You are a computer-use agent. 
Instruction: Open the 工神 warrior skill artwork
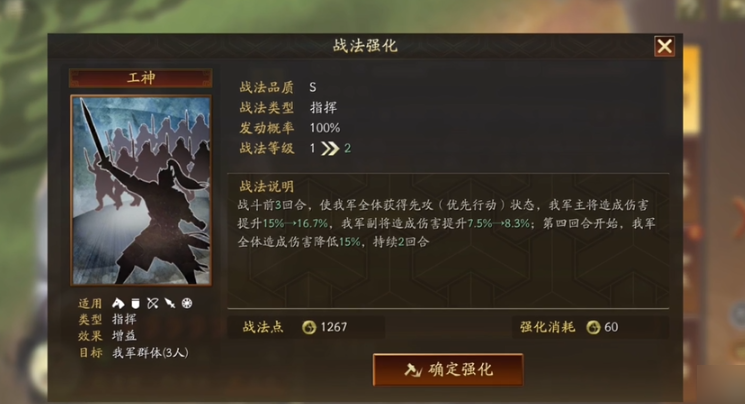click(141, 190)
